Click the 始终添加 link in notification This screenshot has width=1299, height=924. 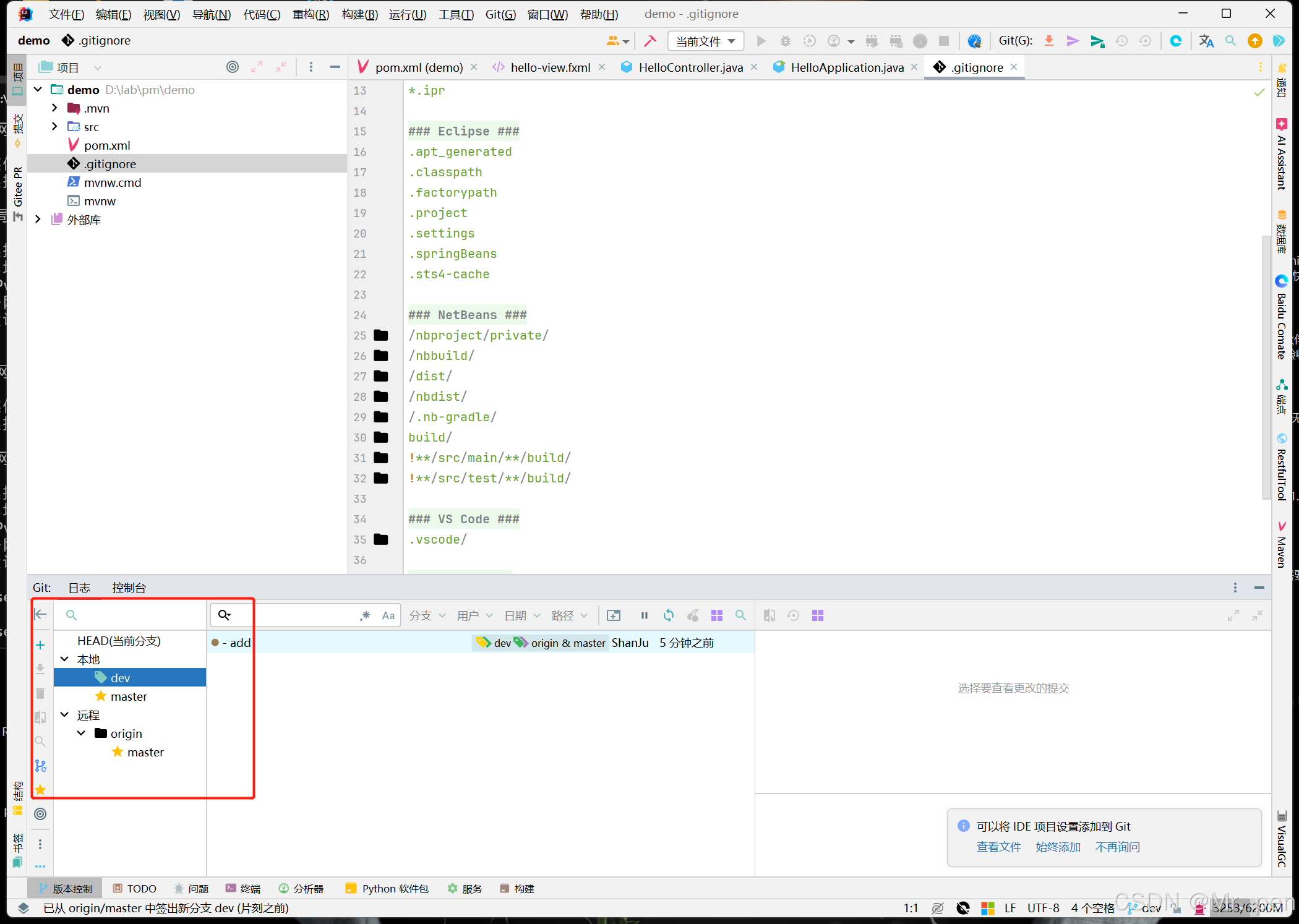(x=1058, y=847)
